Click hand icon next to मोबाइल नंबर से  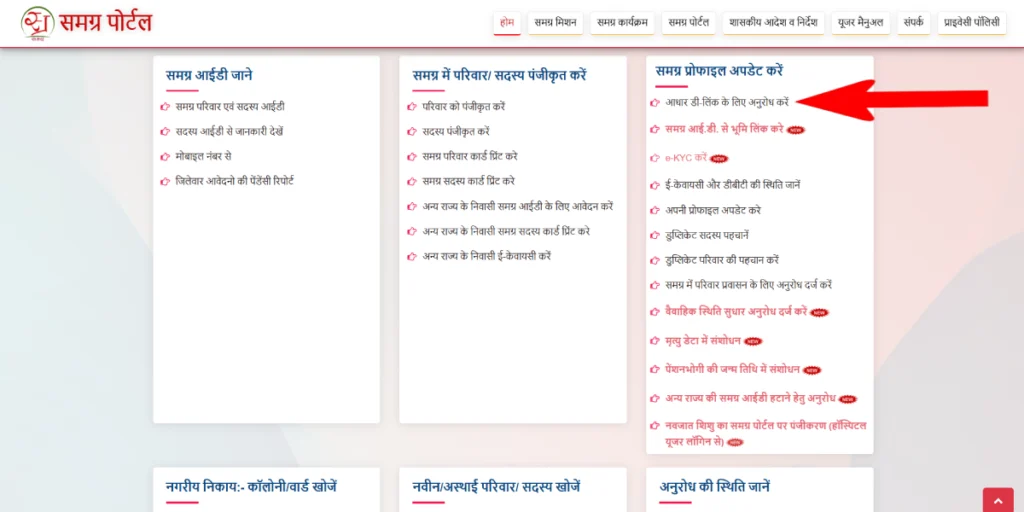point(165,157)
